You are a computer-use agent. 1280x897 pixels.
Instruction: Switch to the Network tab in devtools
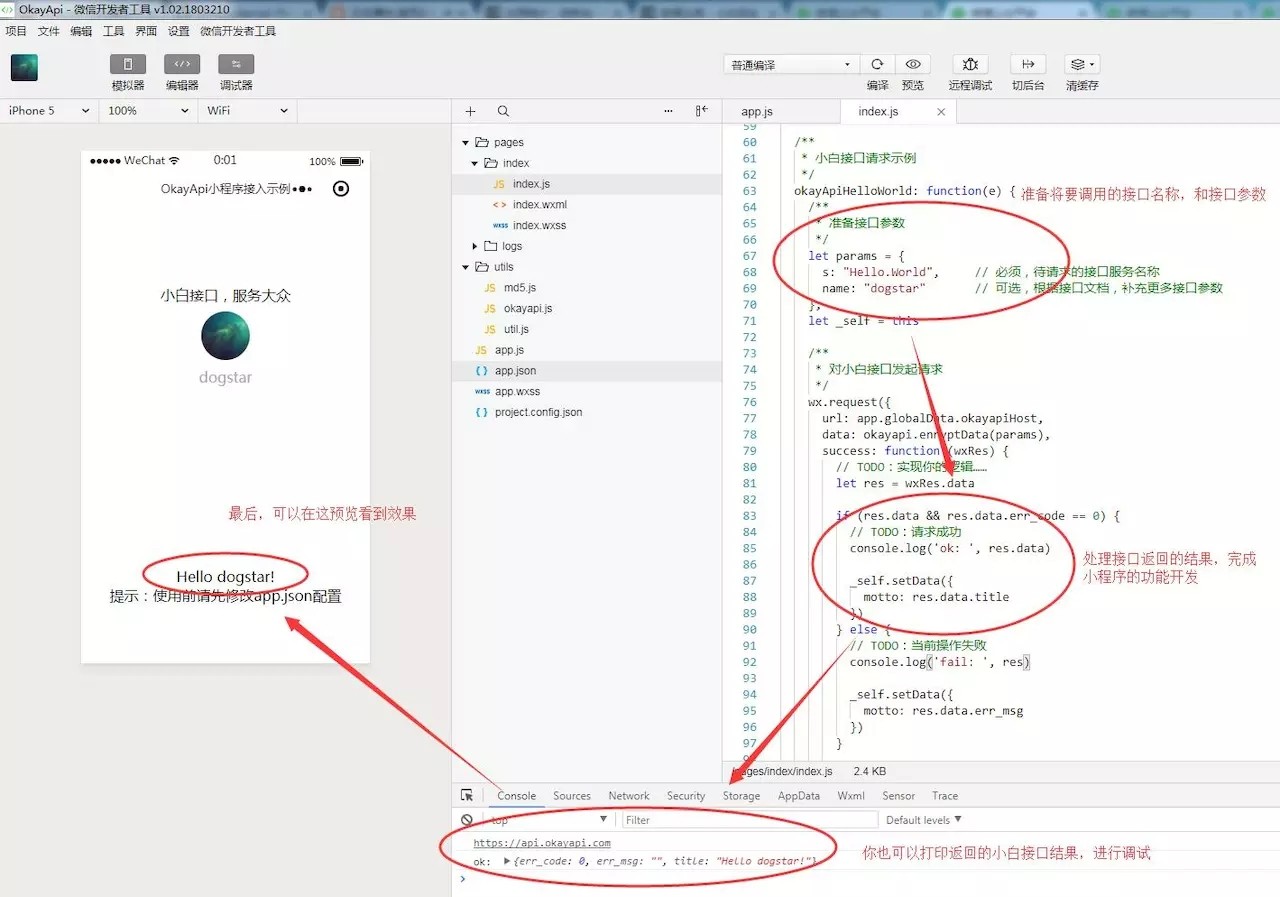tap(629, 796)
